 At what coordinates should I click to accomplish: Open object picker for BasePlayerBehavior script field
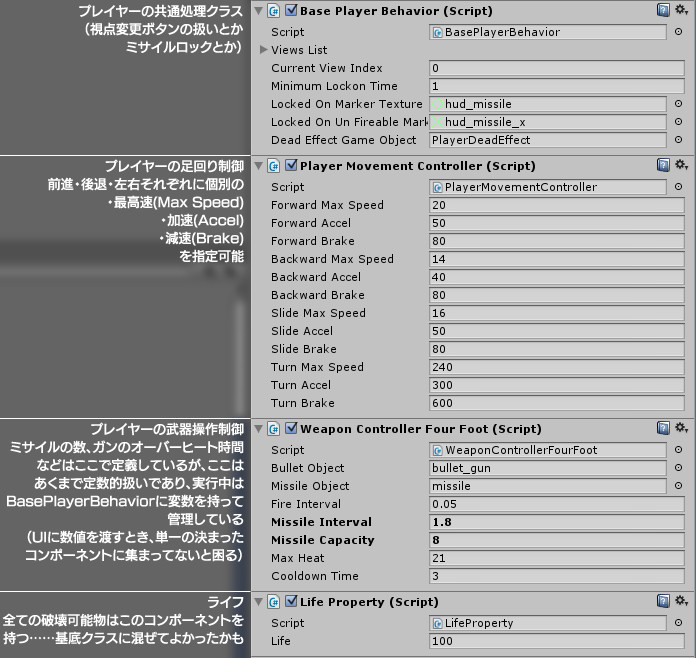678,32
